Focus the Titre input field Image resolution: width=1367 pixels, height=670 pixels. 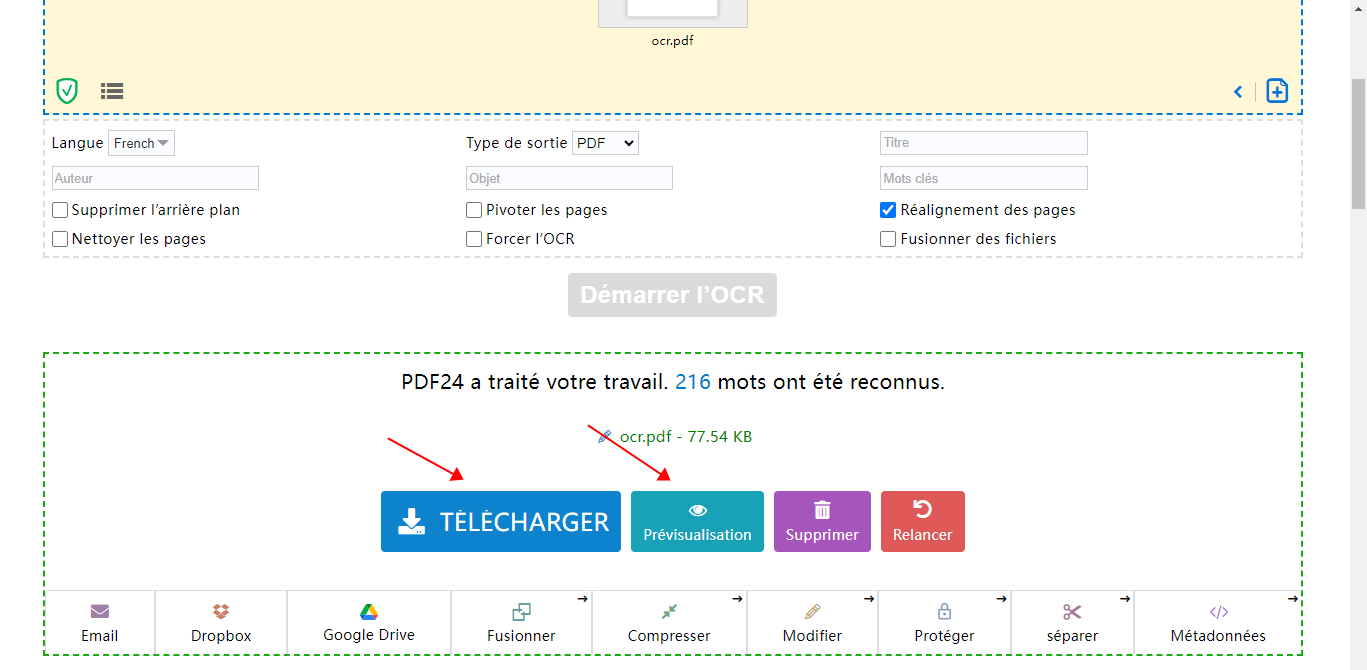984,143
